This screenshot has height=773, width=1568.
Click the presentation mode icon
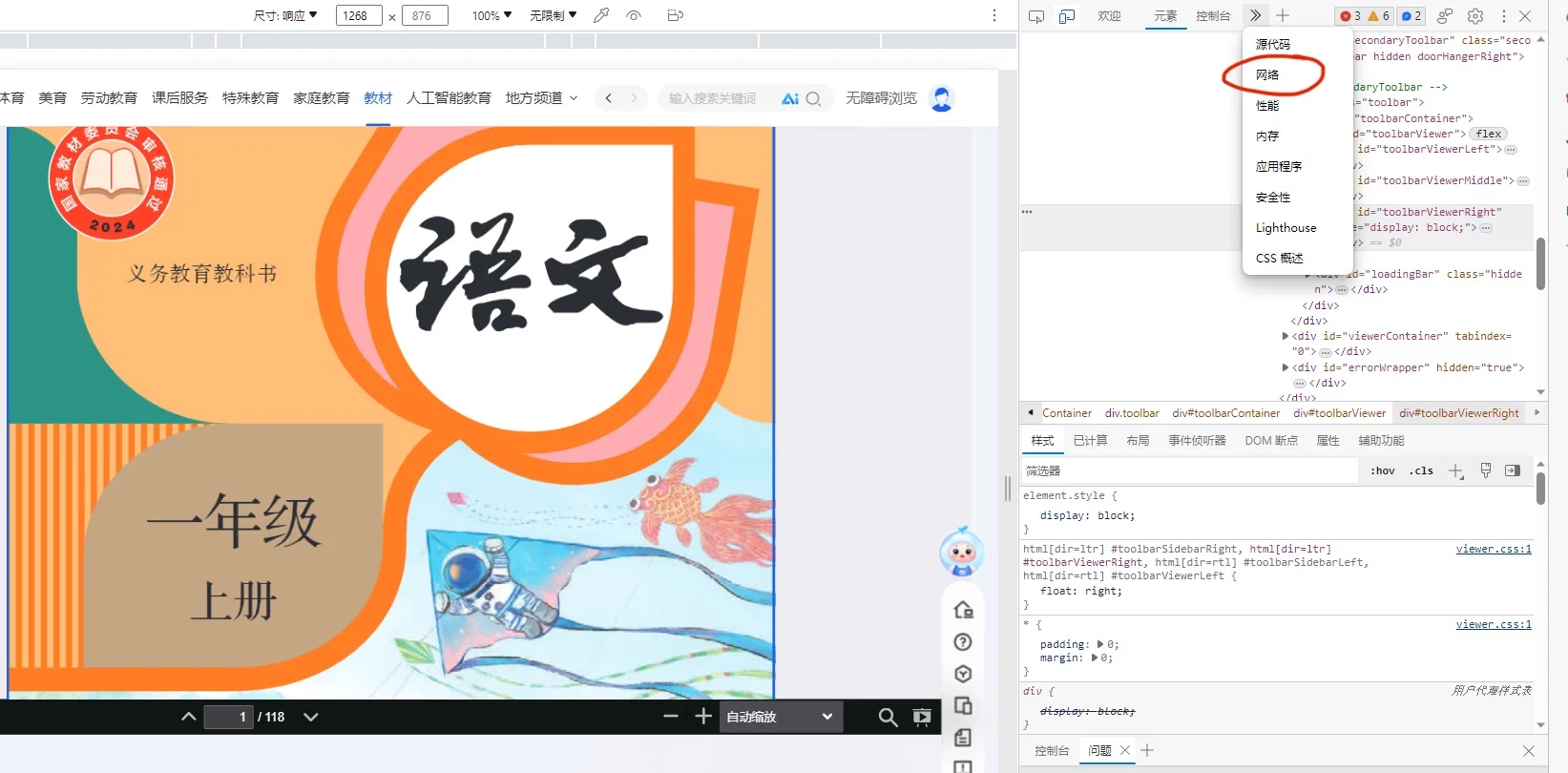[922, 717]
